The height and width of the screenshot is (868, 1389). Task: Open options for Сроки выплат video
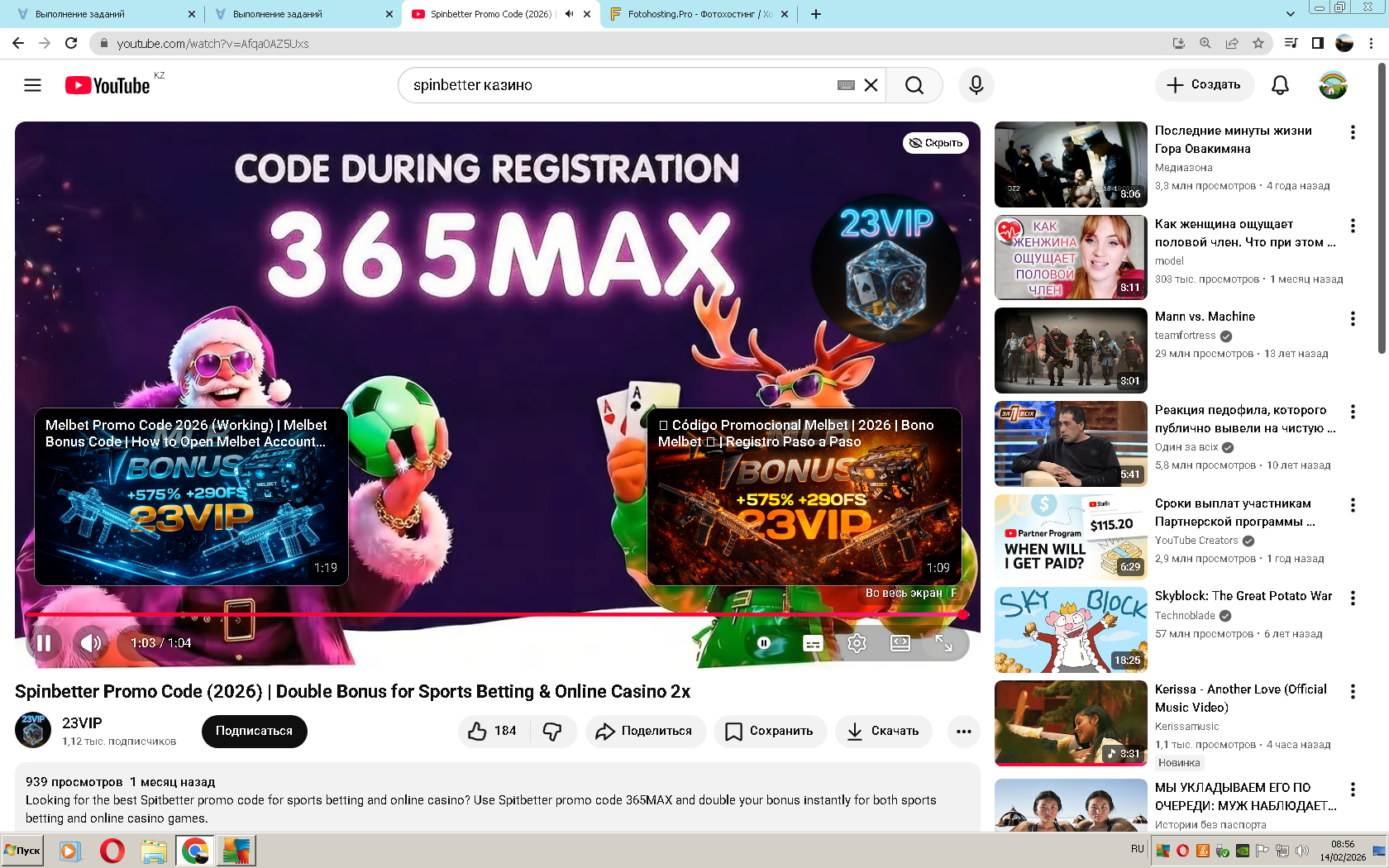[1353, 505]
